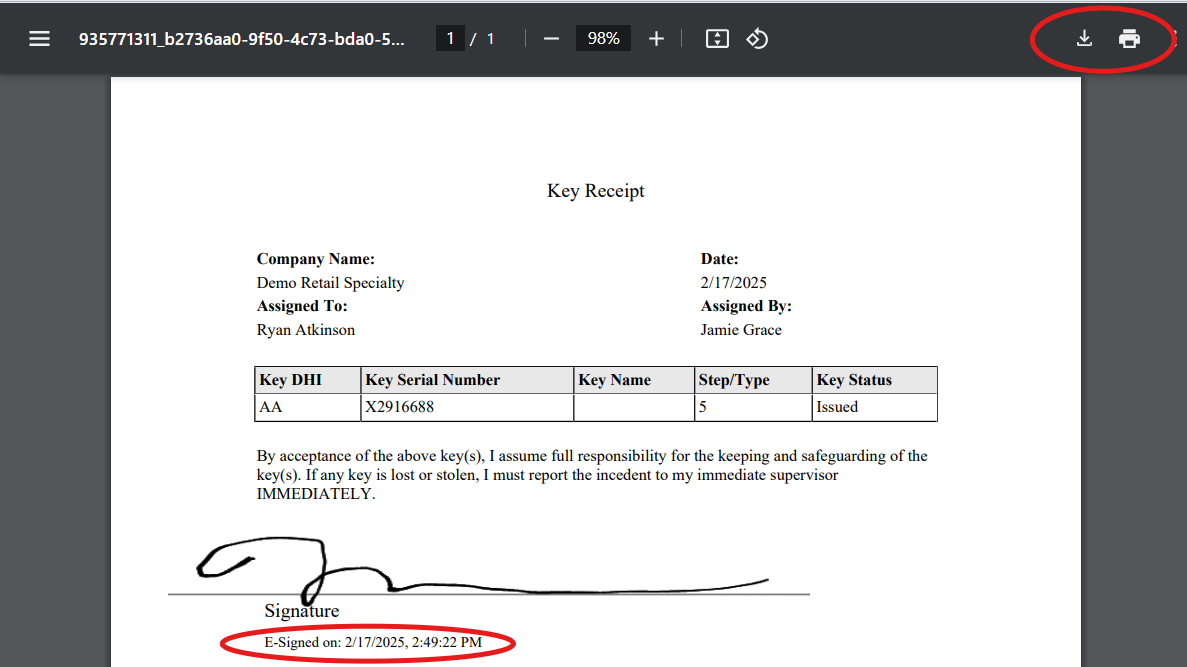
Task: Select the total page count '1' after the slash
Action: click(491, 39)
